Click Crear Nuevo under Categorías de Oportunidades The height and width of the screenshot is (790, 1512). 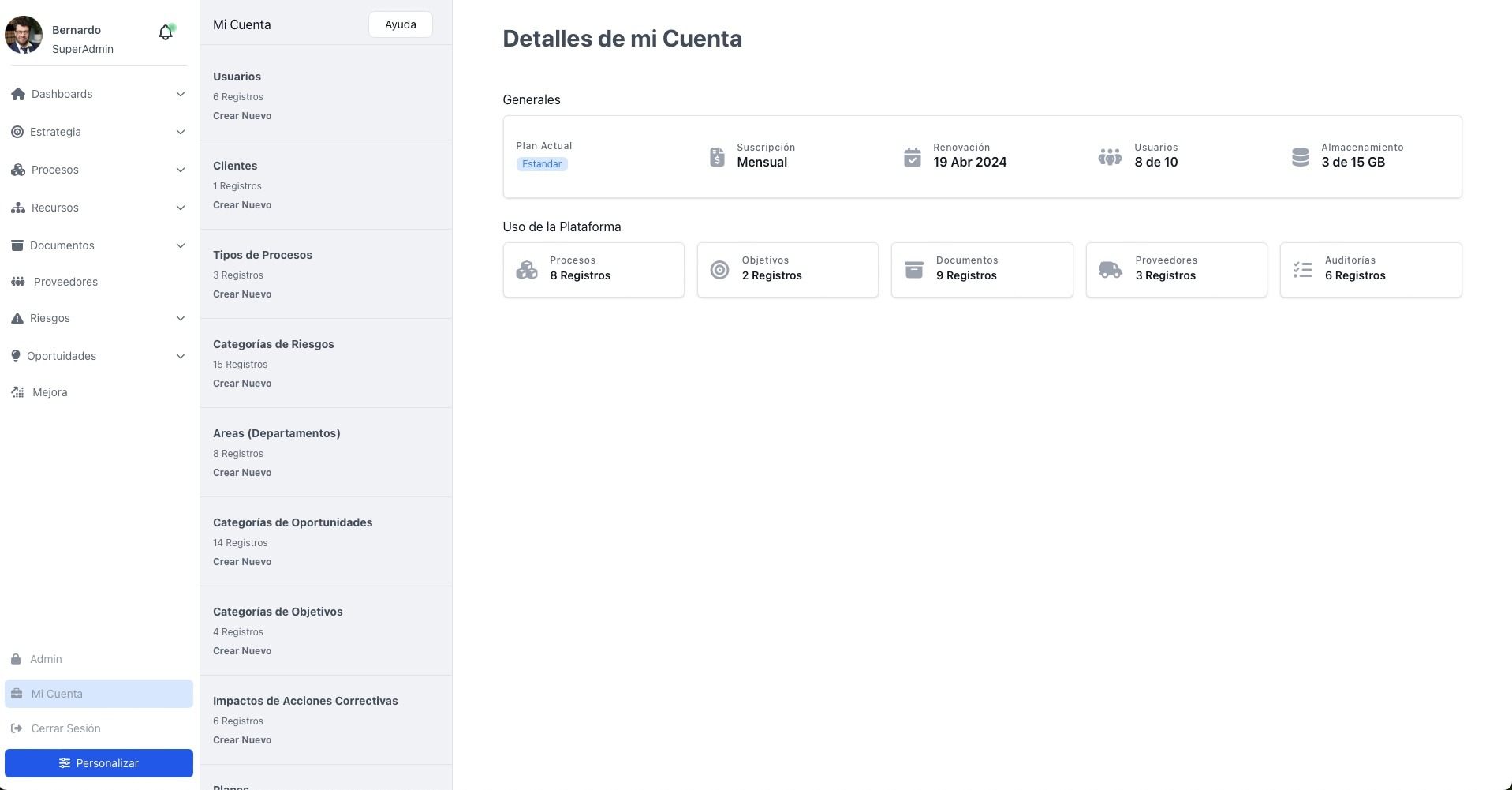[x=242, y=562]
